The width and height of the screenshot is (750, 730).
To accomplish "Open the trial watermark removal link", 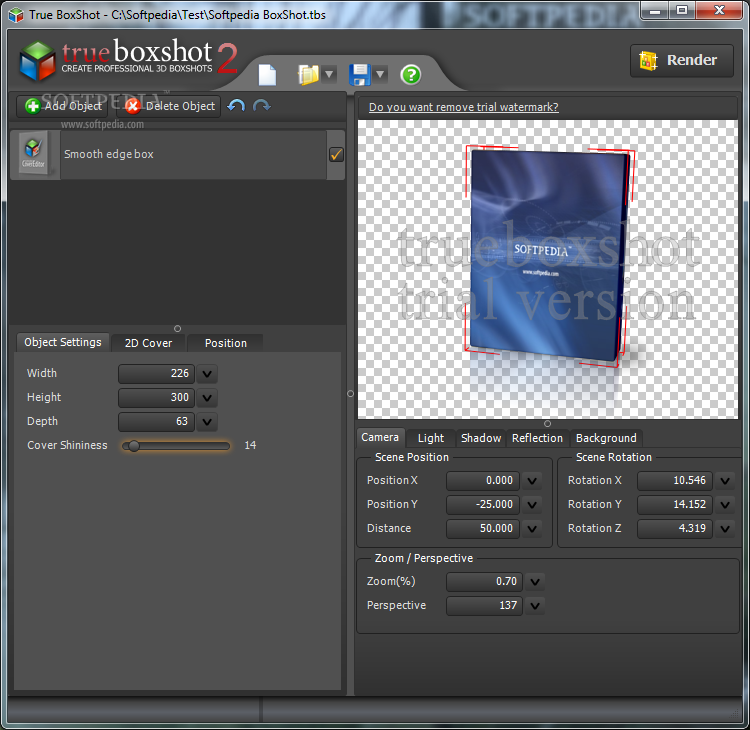I will [463, 107].
